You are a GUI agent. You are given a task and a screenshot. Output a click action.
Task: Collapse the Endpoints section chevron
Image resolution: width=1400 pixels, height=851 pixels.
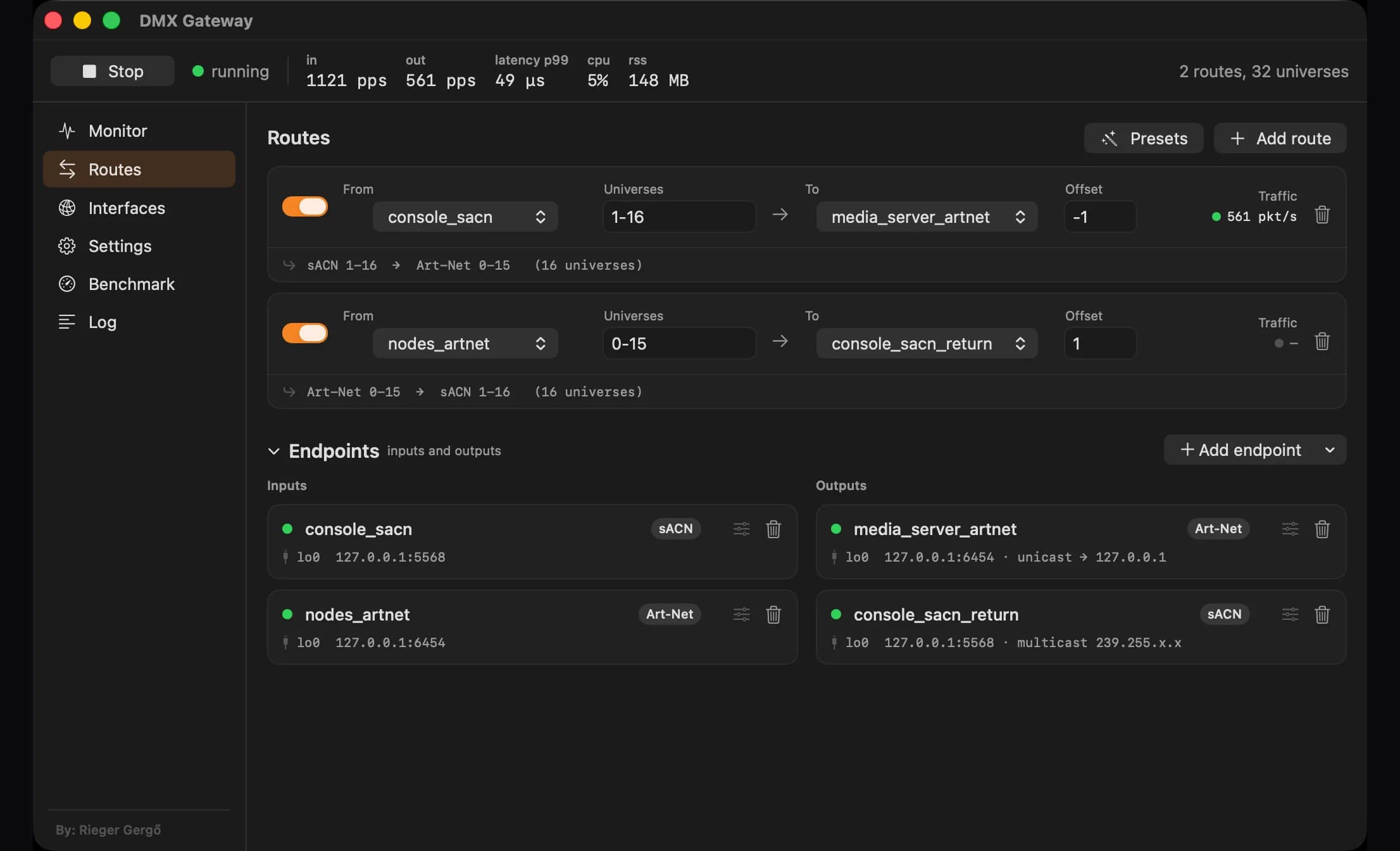[x=274, y=451]
